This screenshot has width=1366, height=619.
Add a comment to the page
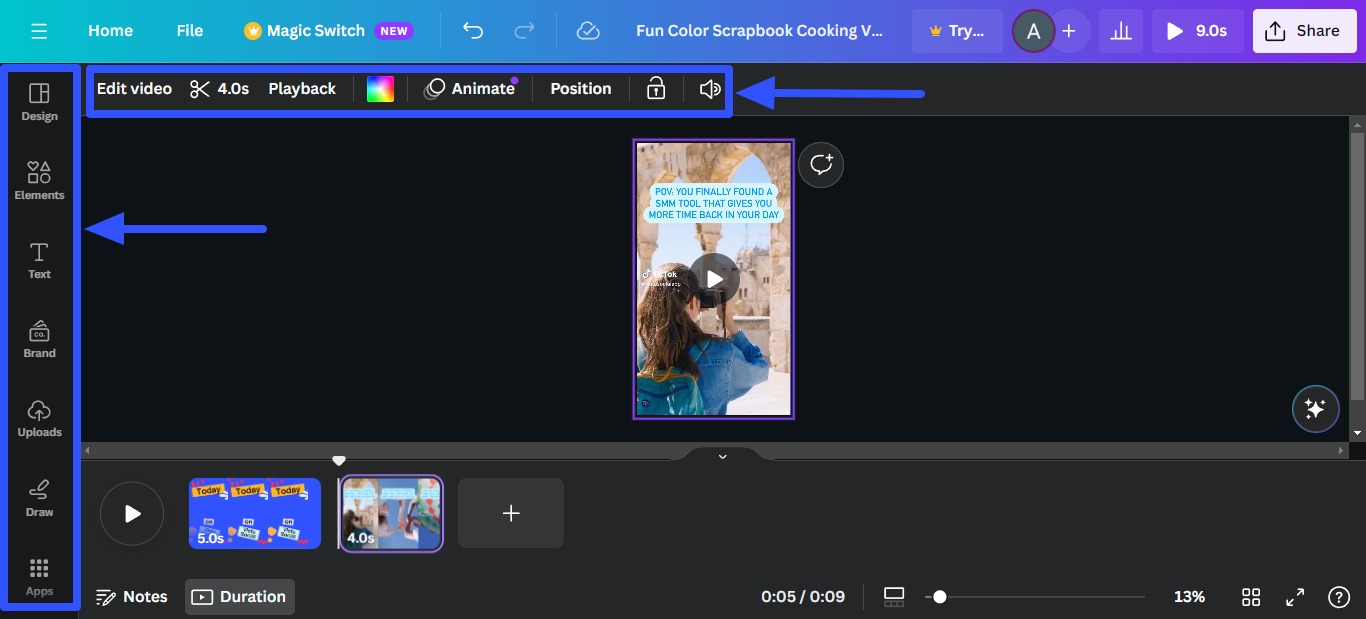click(x=821, y=165)
